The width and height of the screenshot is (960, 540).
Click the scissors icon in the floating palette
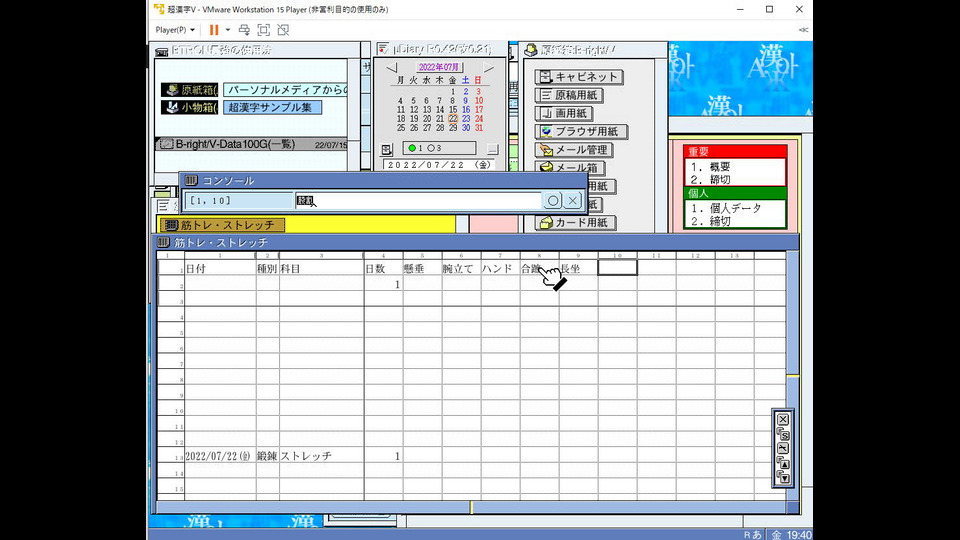point(782,448)
